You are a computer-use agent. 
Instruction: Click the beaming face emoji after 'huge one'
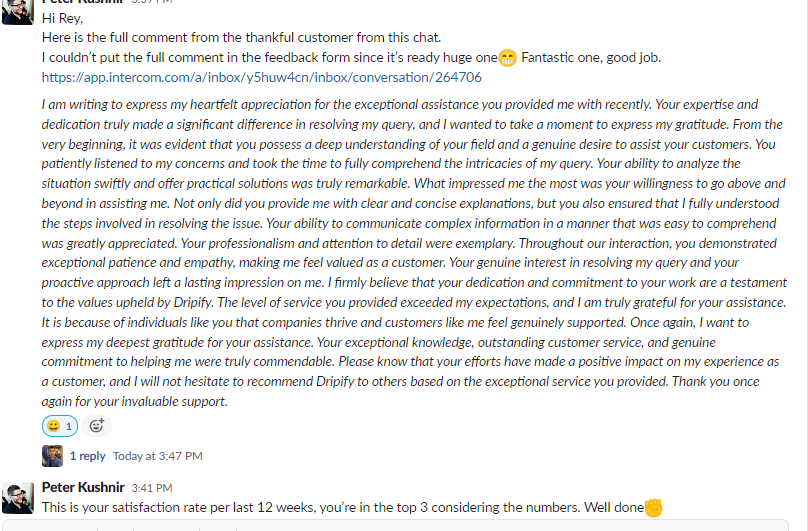508,57
